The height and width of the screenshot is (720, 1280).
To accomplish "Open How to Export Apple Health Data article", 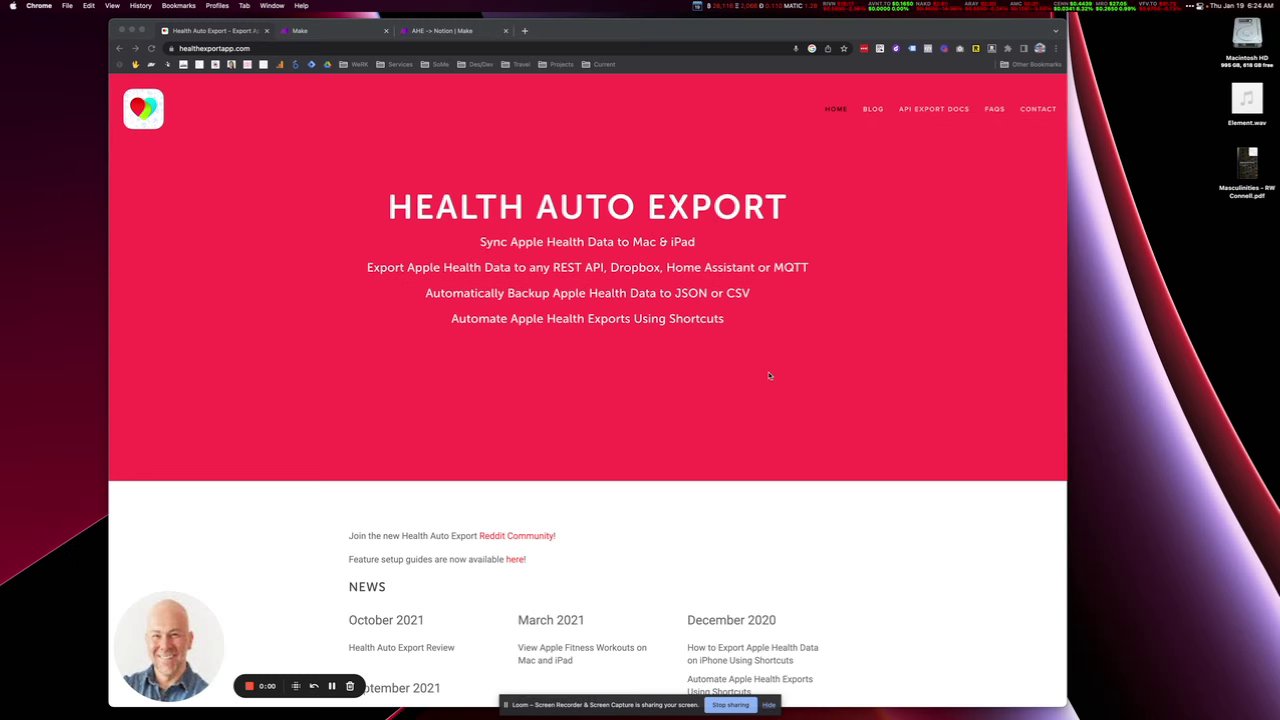I will pyautogui.click(x=752, y=654).
